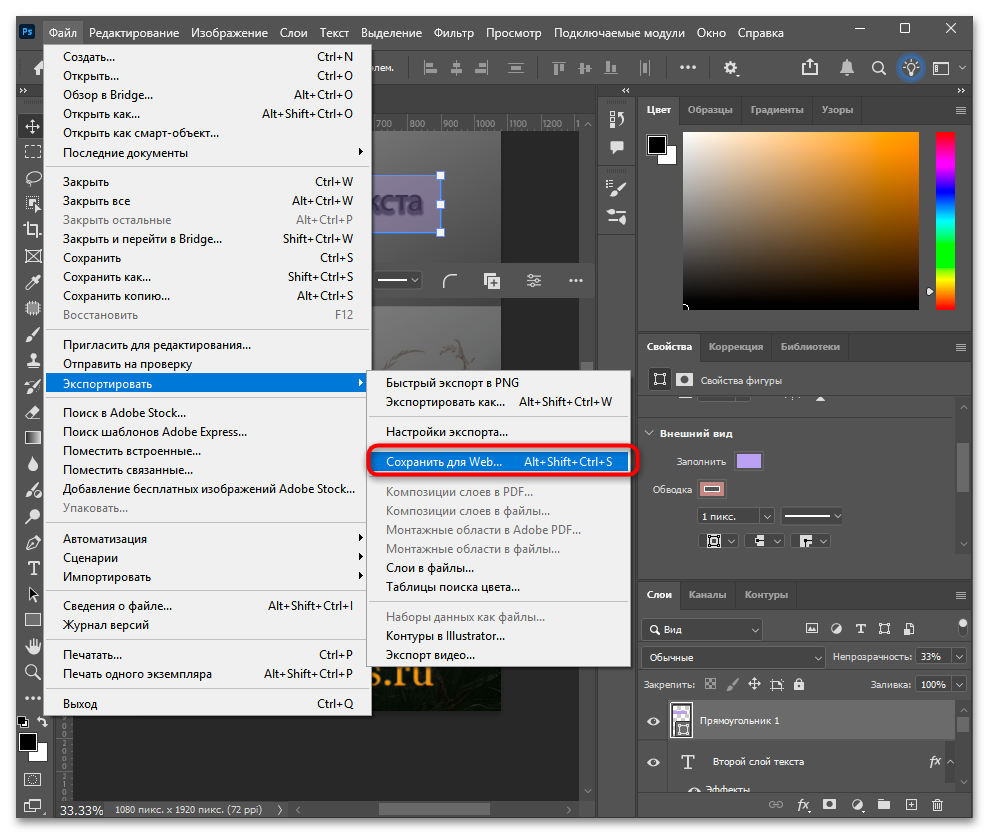Click the Обводка stroke color swatch
Viewport: 989px width, 834px height.
click(x=712, y=489)
